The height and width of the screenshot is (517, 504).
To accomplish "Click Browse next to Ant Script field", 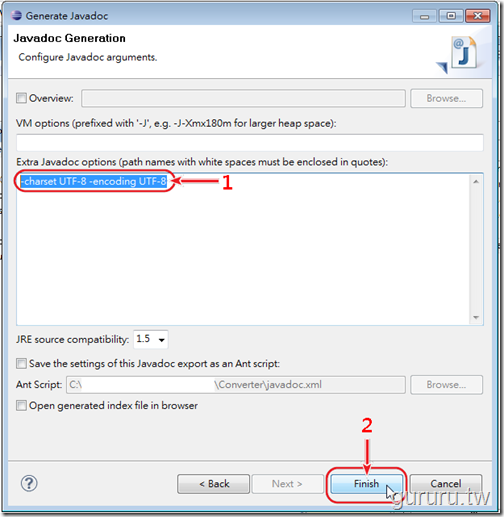I will [x=446, y=385].
